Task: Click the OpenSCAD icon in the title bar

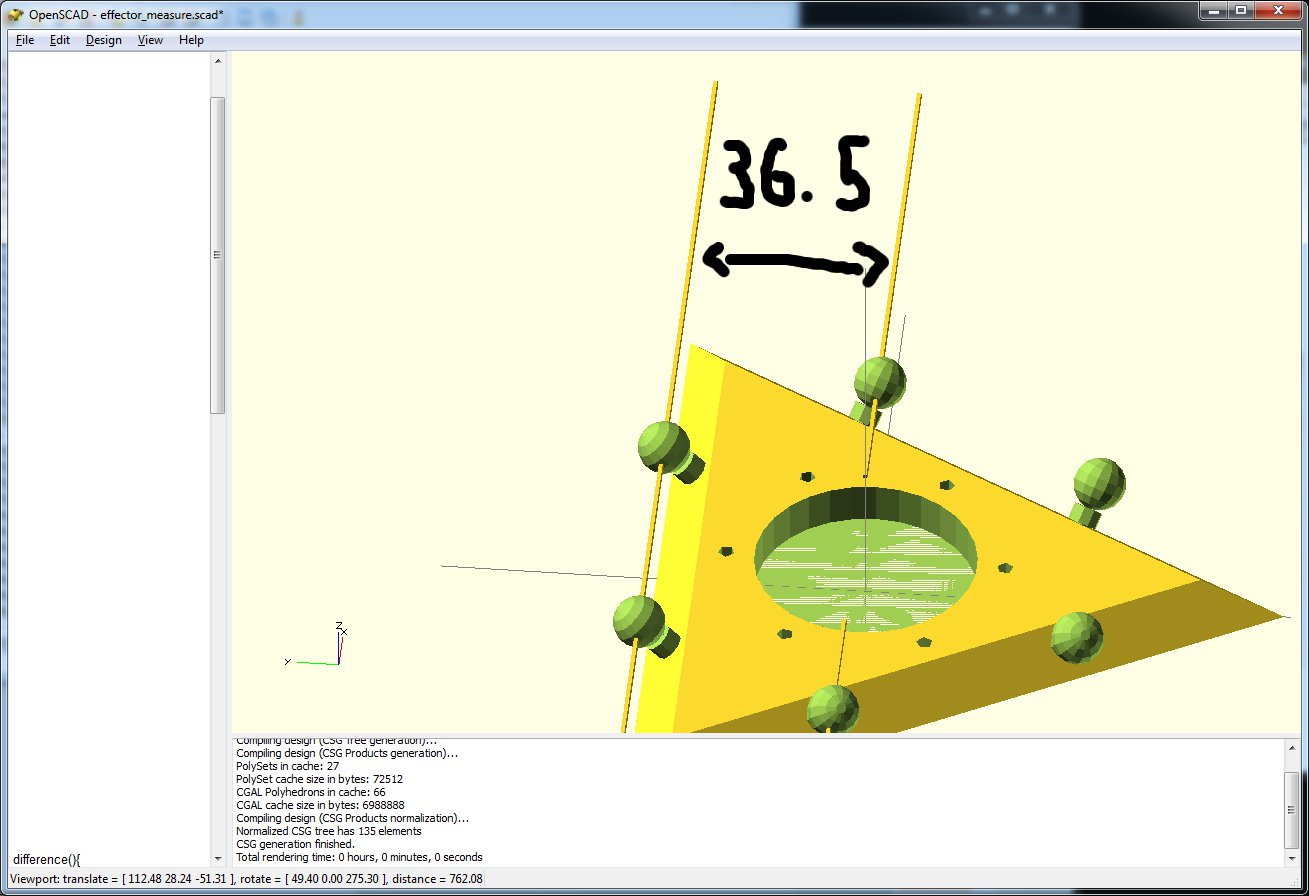Action: 16,14
